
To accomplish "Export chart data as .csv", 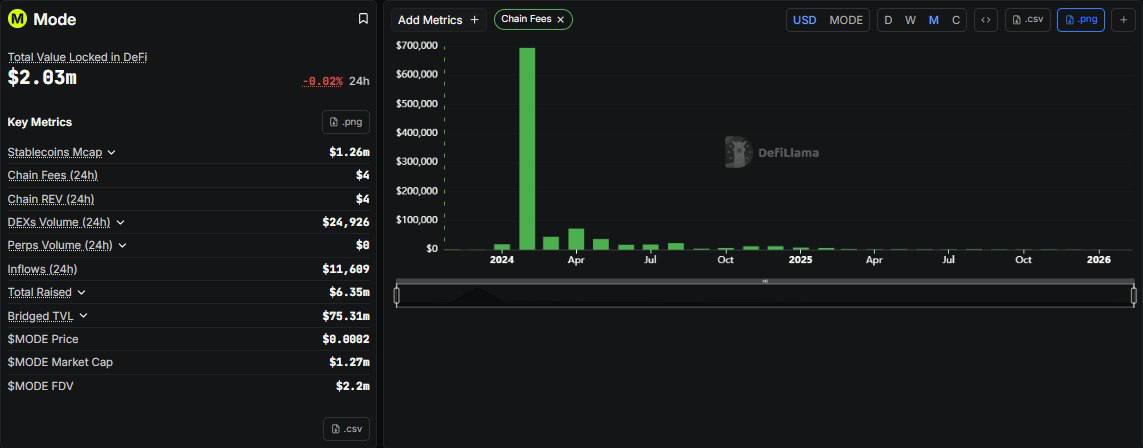I will 1028,20.
